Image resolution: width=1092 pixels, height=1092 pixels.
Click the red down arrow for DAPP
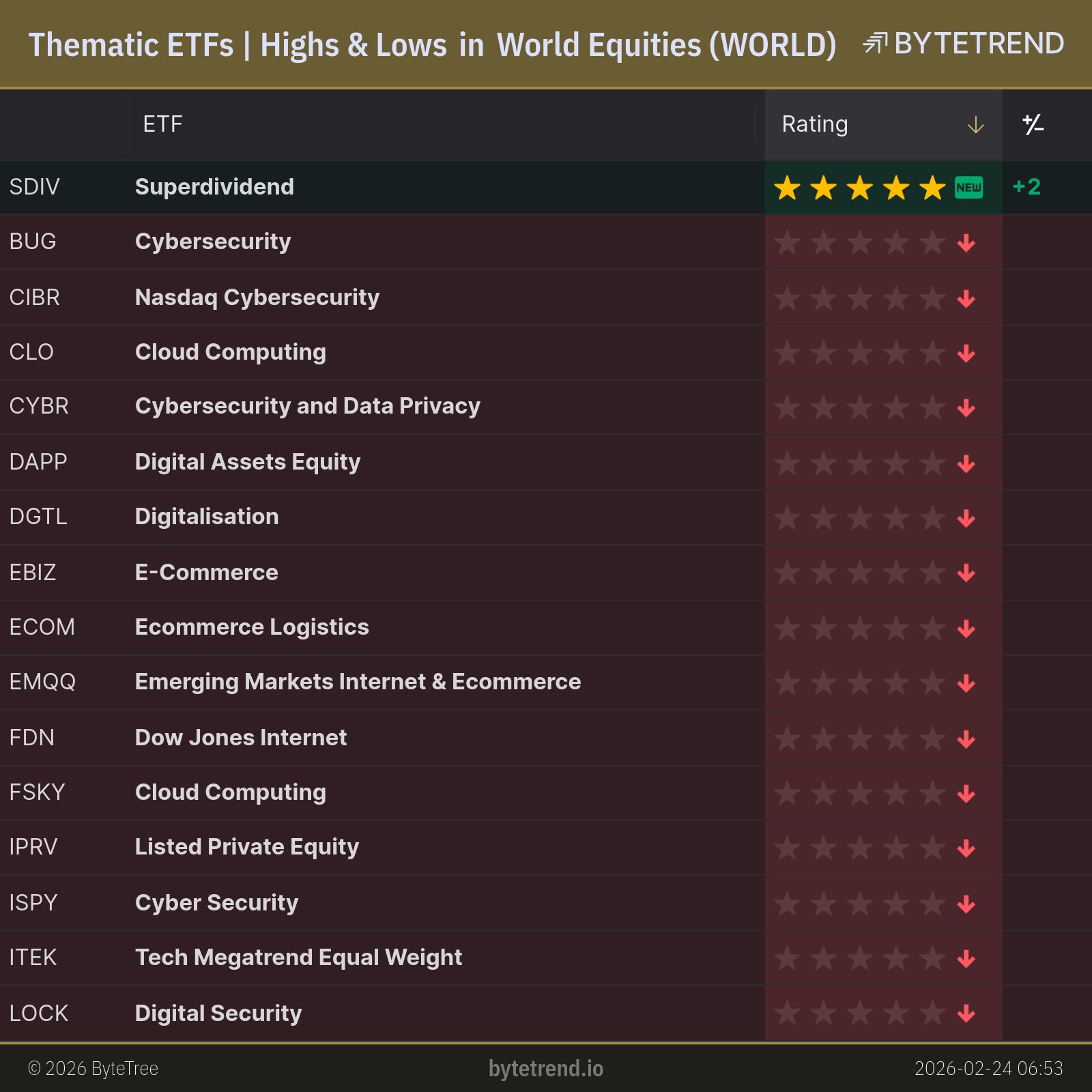(x=966, y=464)
